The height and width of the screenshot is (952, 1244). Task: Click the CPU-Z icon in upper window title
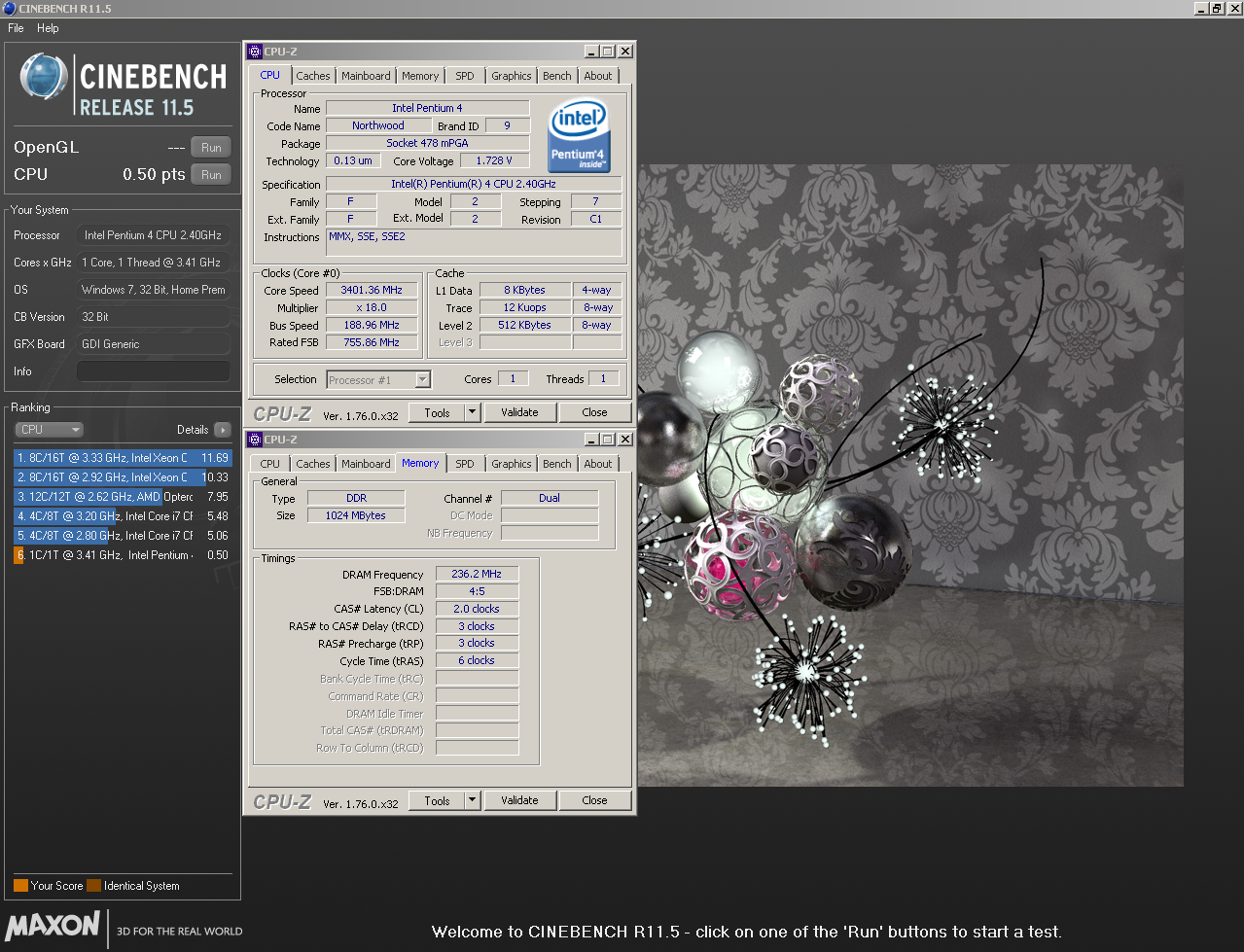click(x=255, y=52)
